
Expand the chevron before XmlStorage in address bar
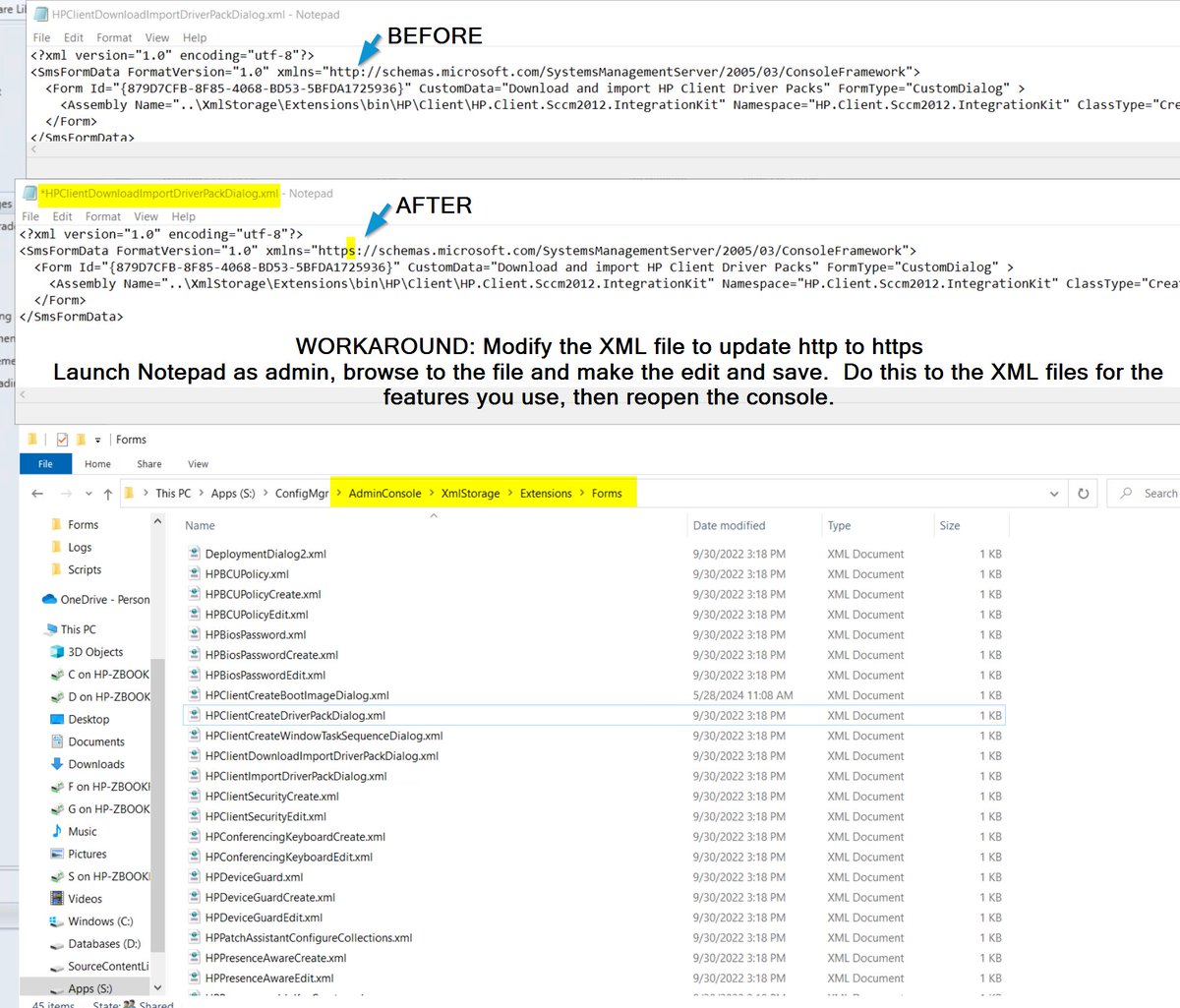click(431, 494)
